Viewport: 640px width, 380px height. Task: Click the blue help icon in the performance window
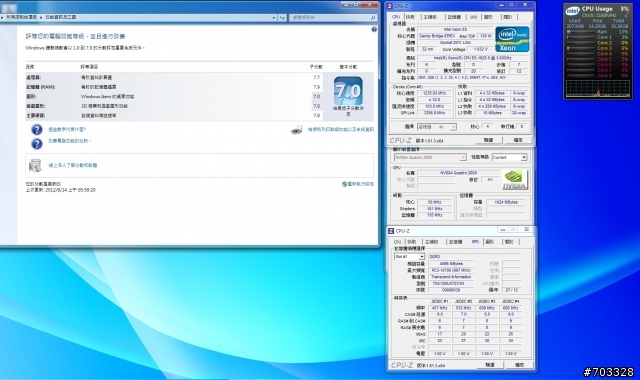pyautogui.click(x=374, y=29)
